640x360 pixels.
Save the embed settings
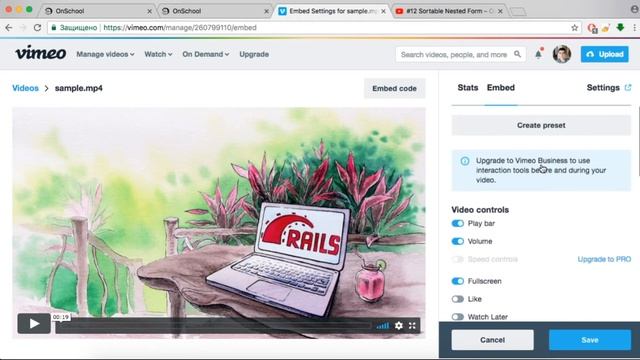click(590, 340)
